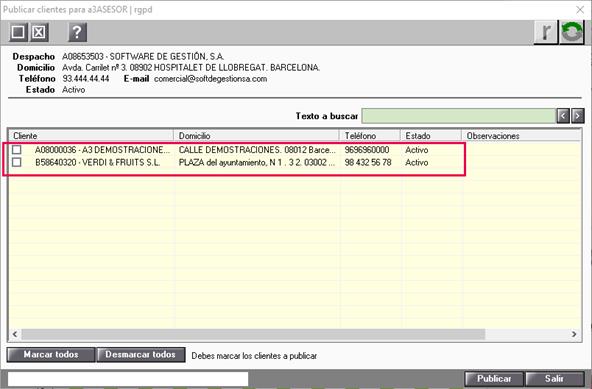This screenshot has height=389, width=592.
Task: Go to previous search match arrow
Action: (x=563, y=116)
